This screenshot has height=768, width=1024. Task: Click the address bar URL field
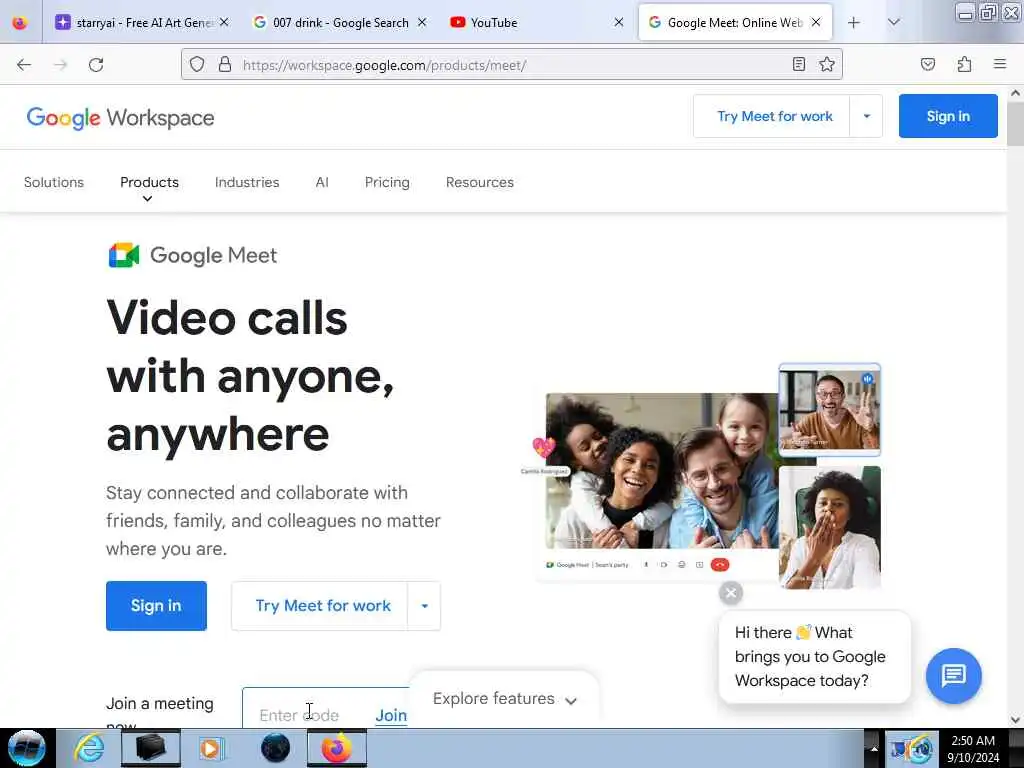(x=513, y=65)
